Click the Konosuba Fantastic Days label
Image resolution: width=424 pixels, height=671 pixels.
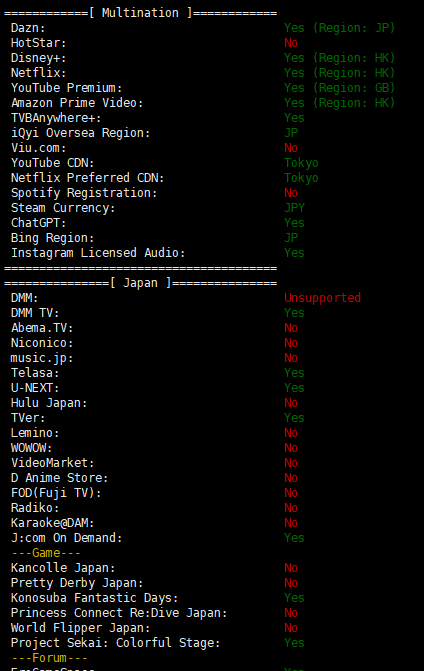click(95, 598)
